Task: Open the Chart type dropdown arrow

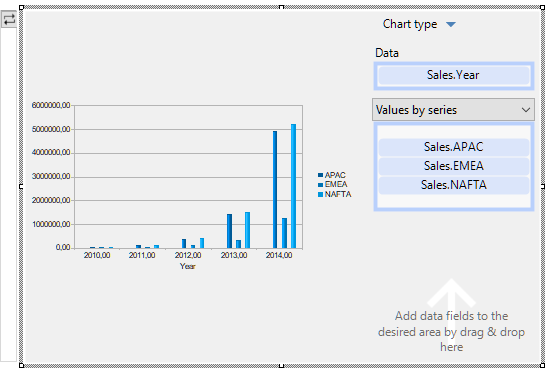Action: 451,24
